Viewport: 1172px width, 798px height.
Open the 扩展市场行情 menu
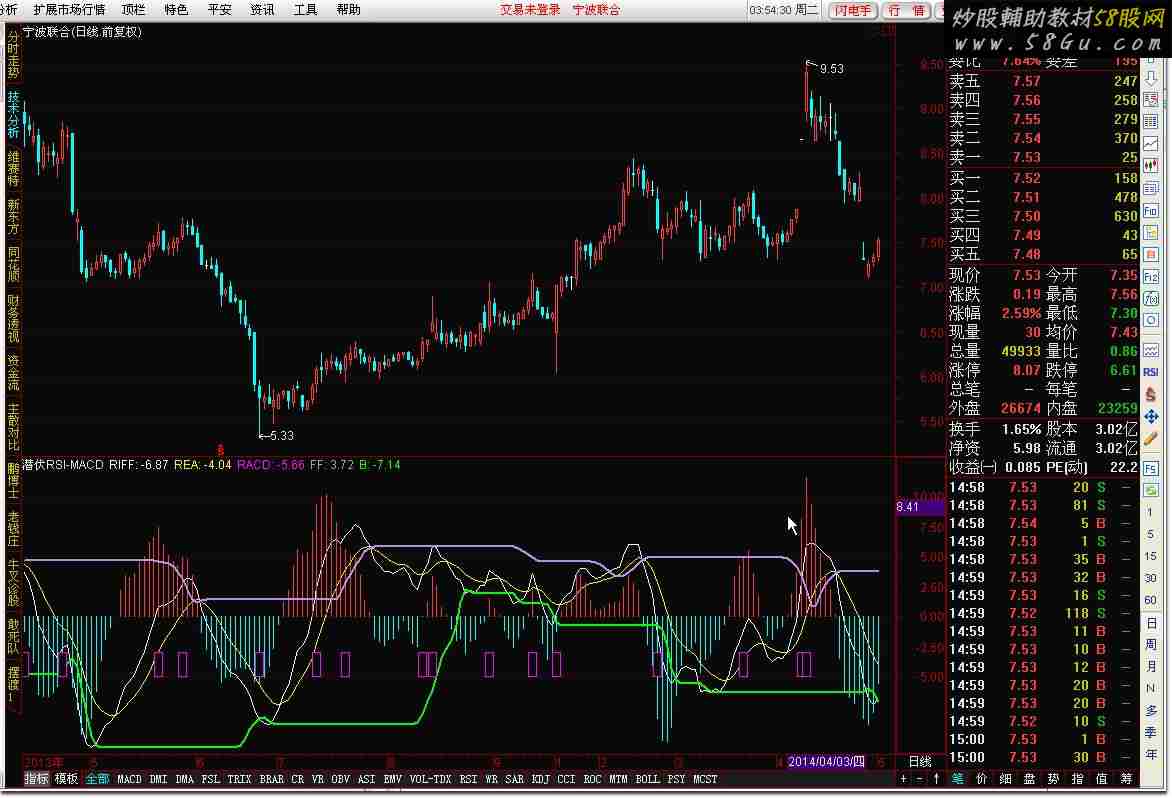click(x=70, y=10)
